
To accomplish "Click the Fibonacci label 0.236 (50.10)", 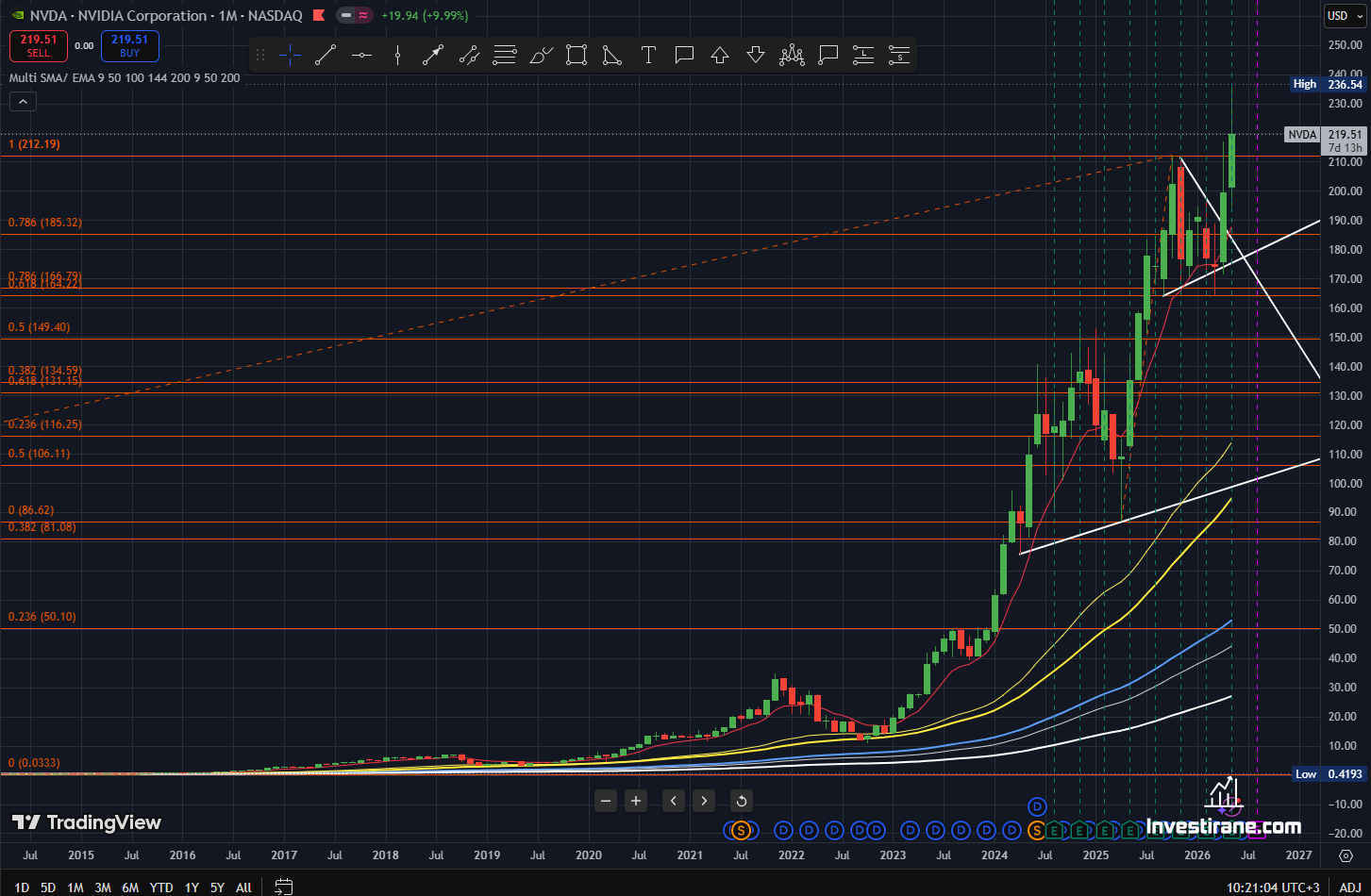I will click(x=42, y=617).
